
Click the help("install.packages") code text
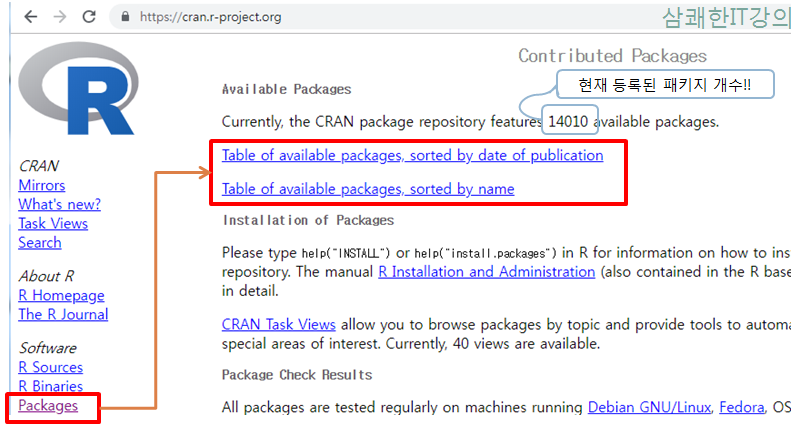coord(485,253)
